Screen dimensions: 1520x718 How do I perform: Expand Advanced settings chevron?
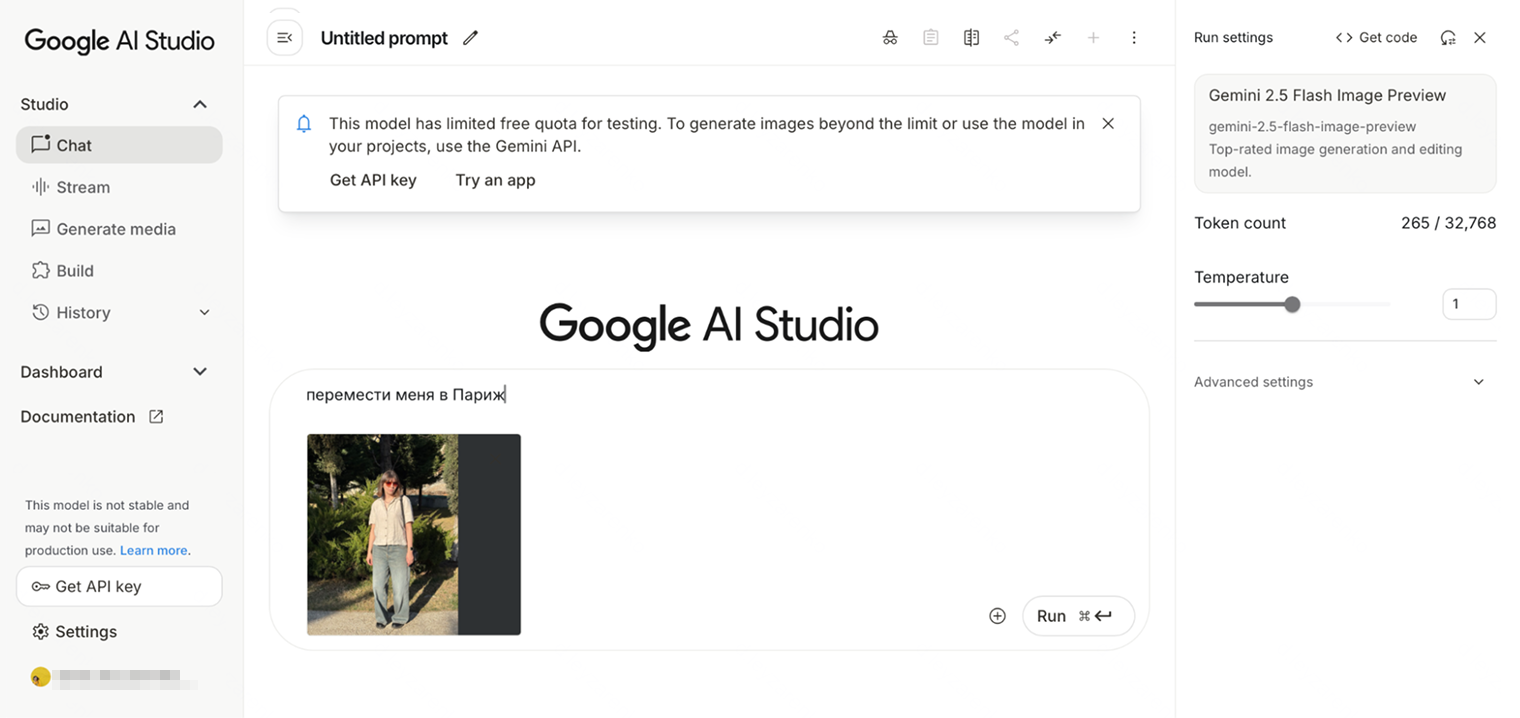1479,382
